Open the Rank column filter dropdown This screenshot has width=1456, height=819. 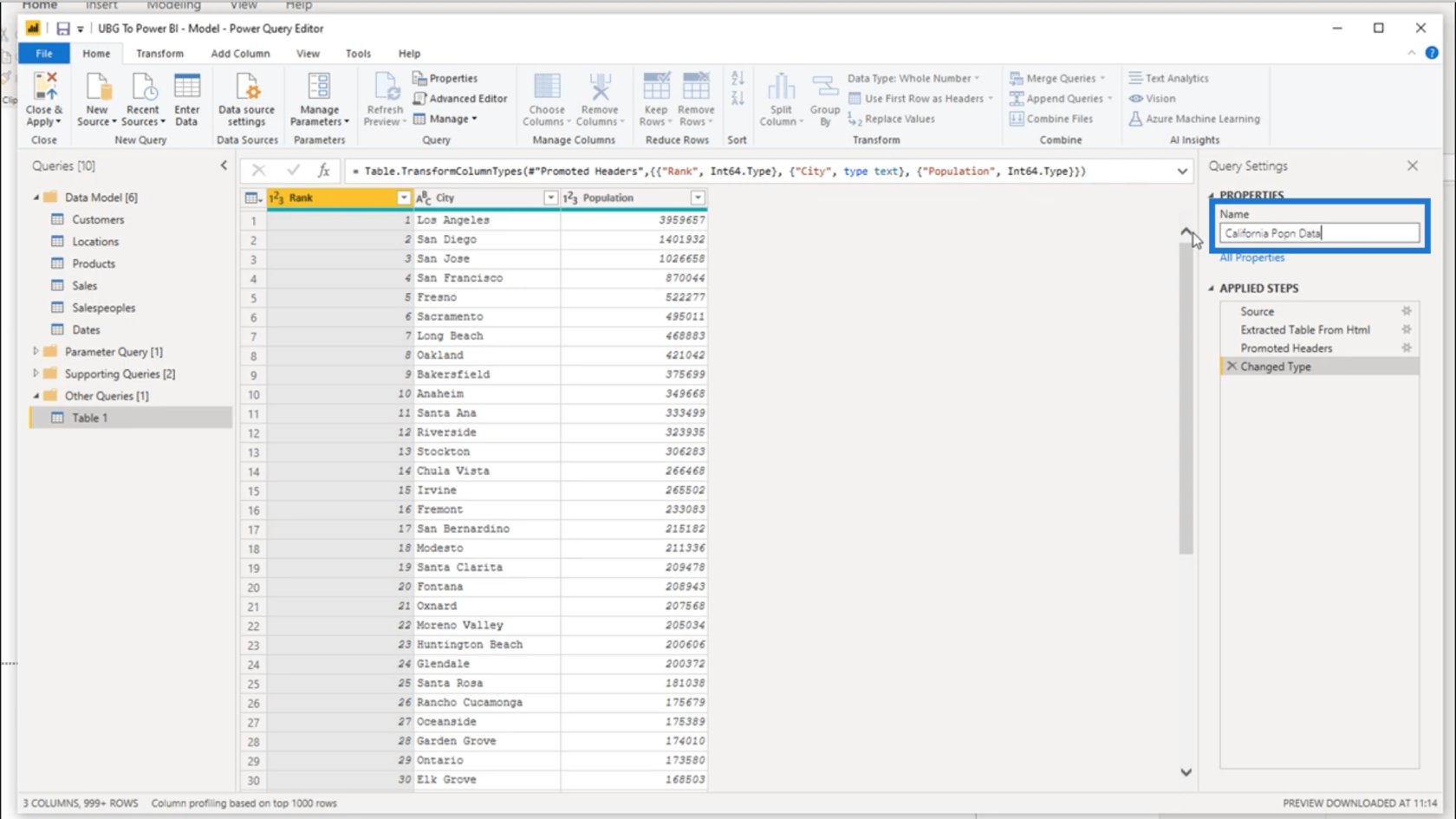click(x=403, y=198)
